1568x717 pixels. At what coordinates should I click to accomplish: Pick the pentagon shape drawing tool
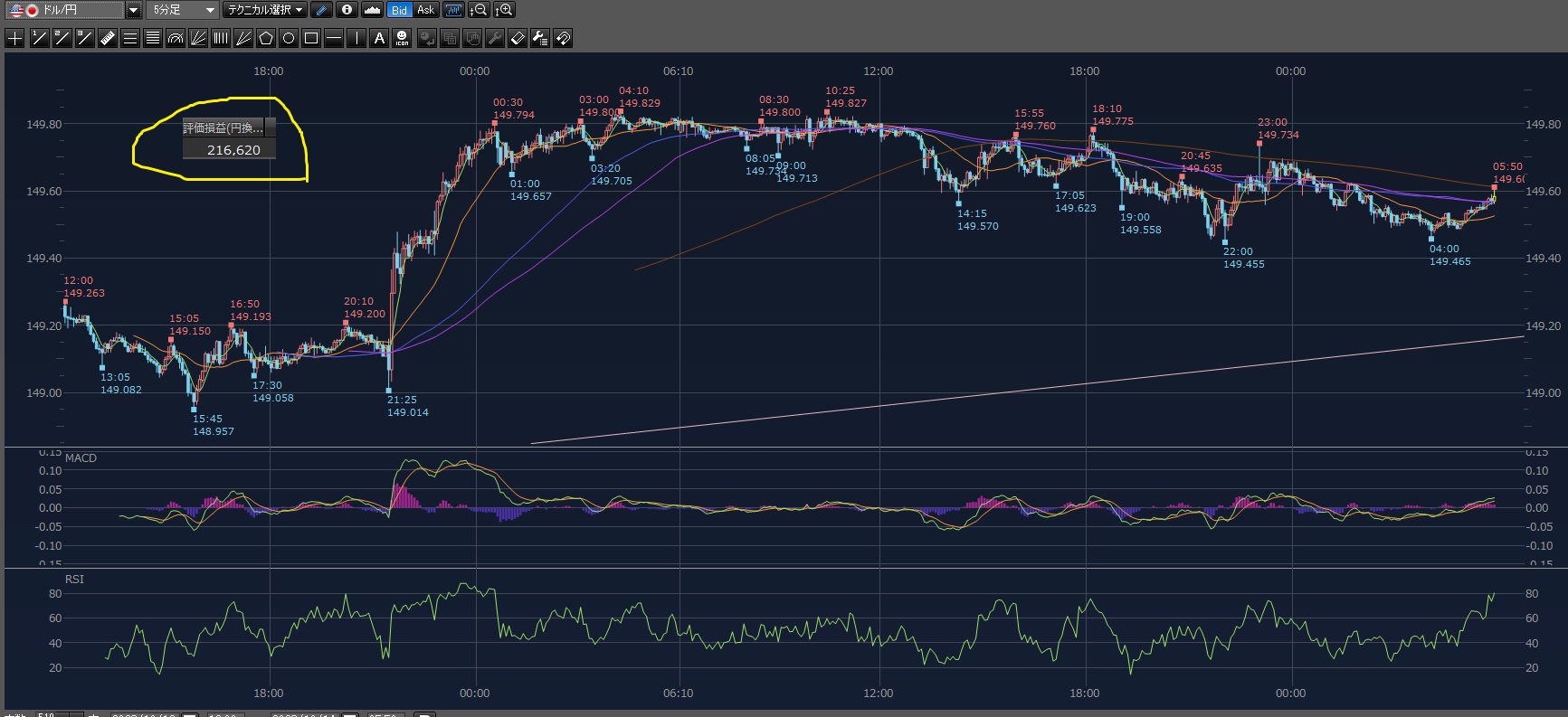click(266, 38)
